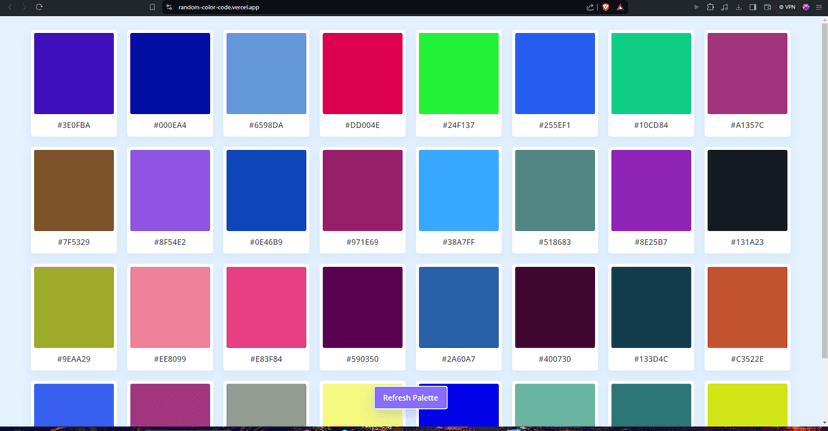Image resolution: width=828 pixels, height=431 pixels.
Task: Open the Brave Rewards triangle icon
Action: click(x=620, y=7)
